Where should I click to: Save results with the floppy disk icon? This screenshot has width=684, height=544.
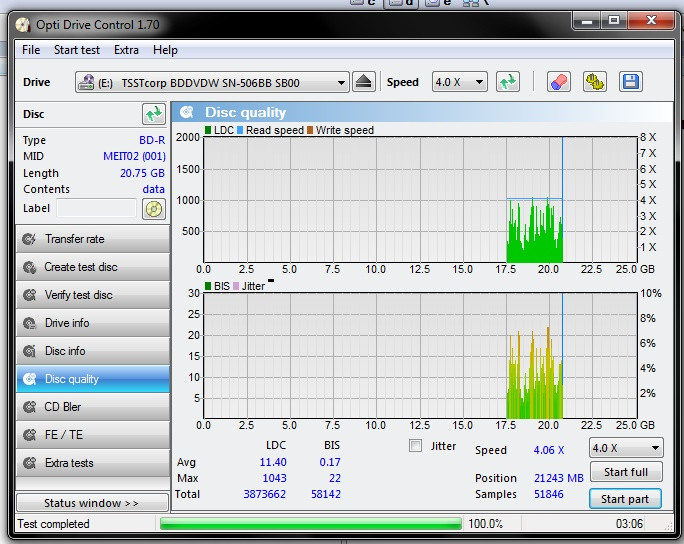tap(631, 82)
